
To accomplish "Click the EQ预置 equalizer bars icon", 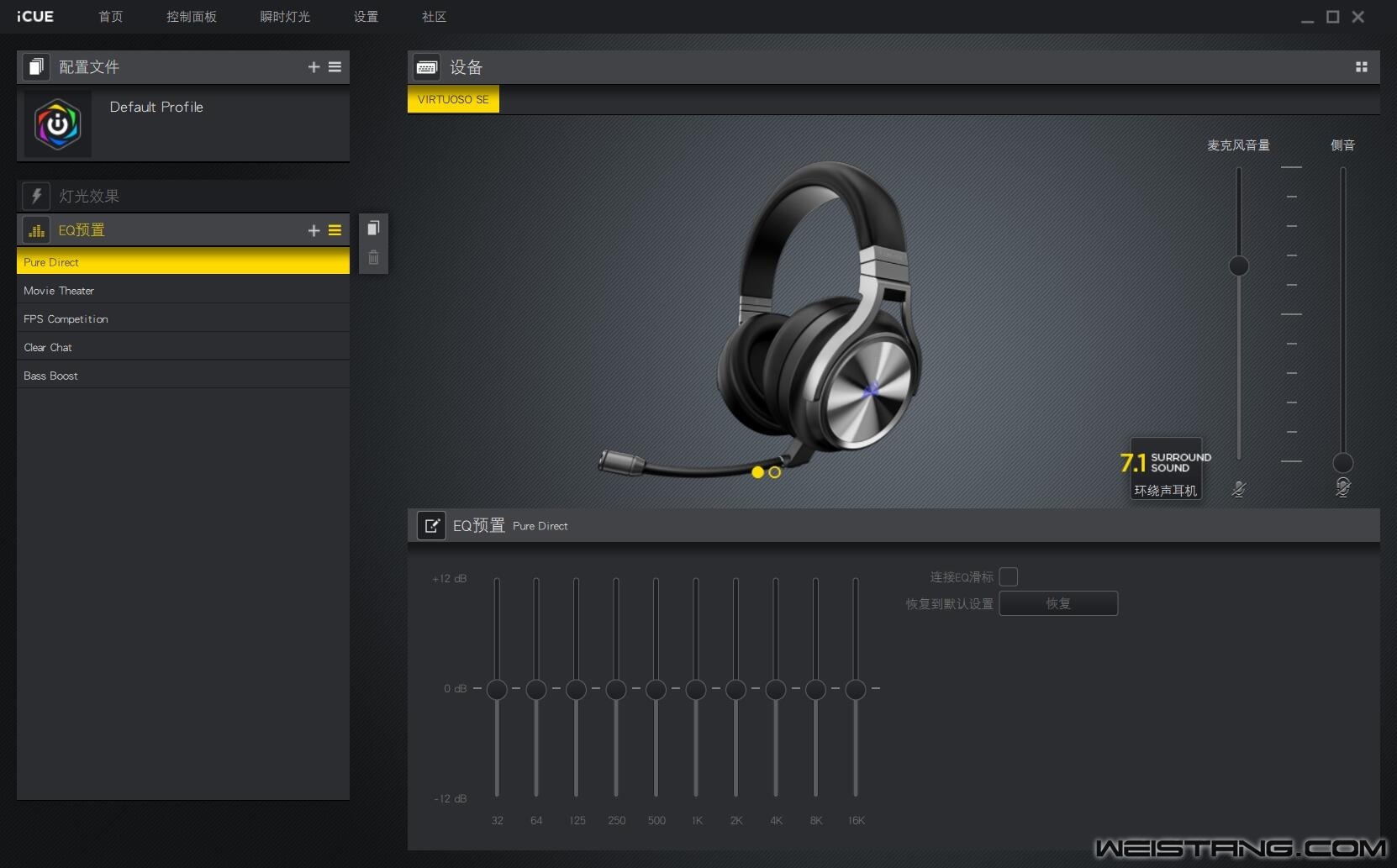I will coord(36,230).
